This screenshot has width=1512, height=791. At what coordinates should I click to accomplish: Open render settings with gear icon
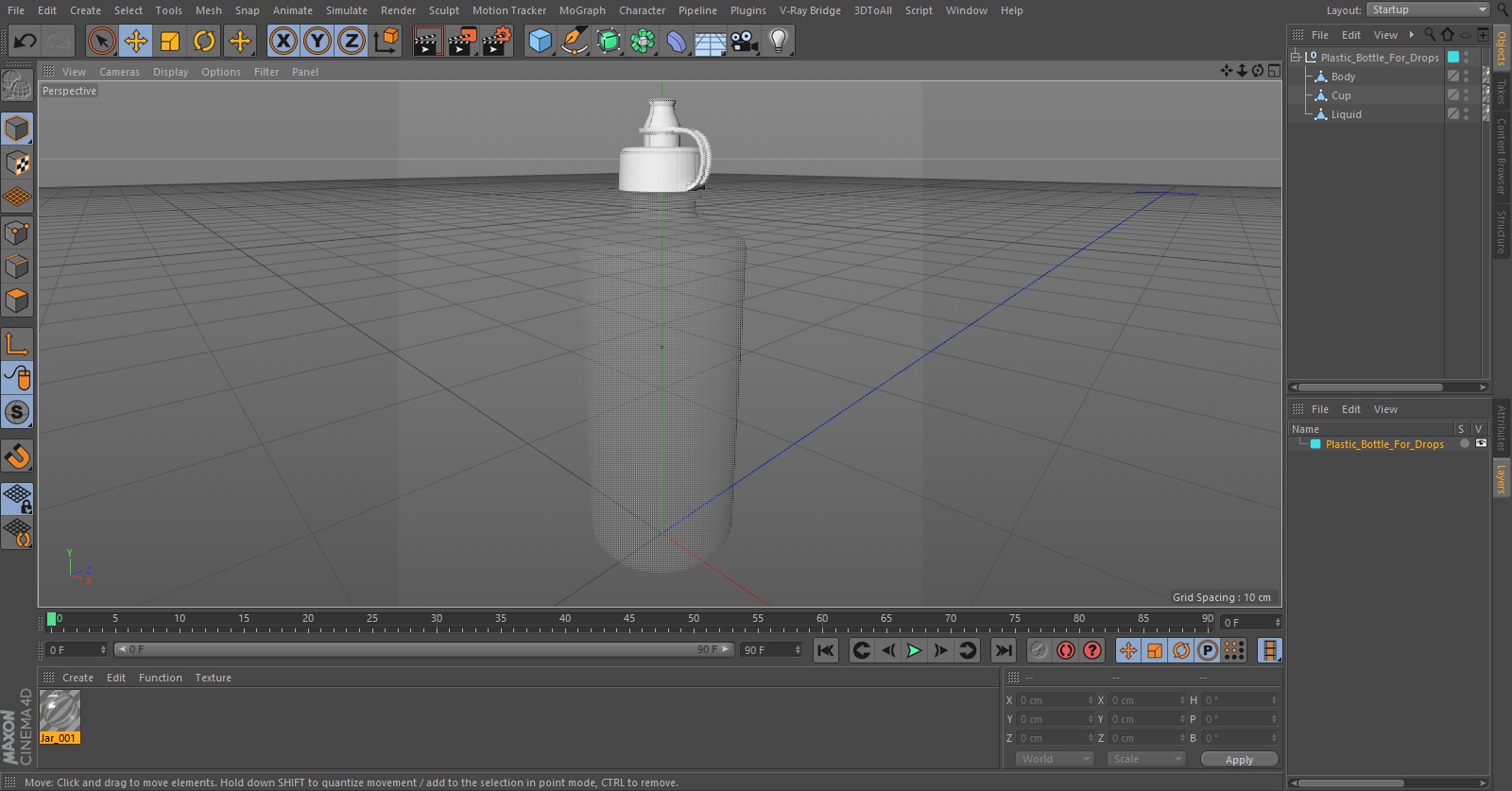[496, 41]
